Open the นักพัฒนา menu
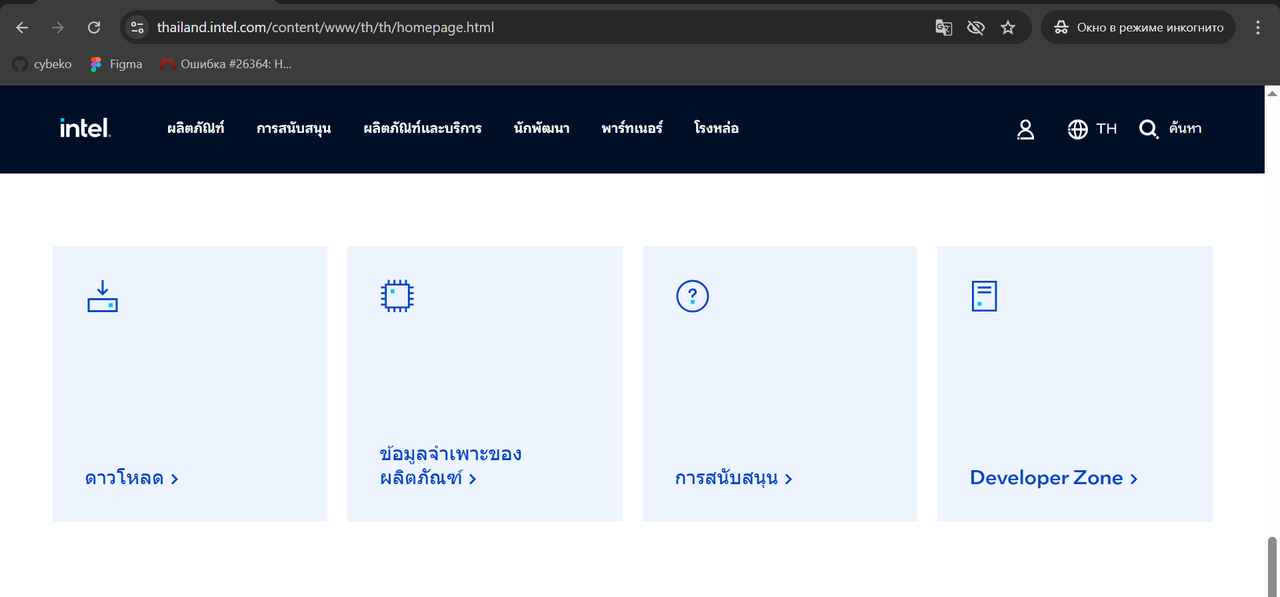1280x597 pixels. 542,128
